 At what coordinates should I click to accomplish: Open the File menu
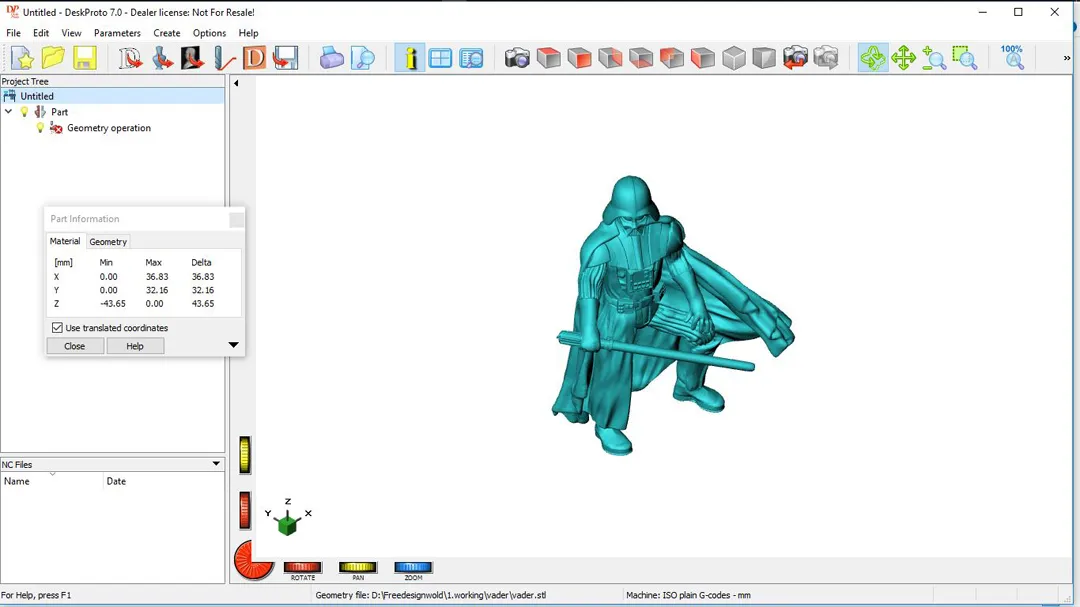coord(13,33)
